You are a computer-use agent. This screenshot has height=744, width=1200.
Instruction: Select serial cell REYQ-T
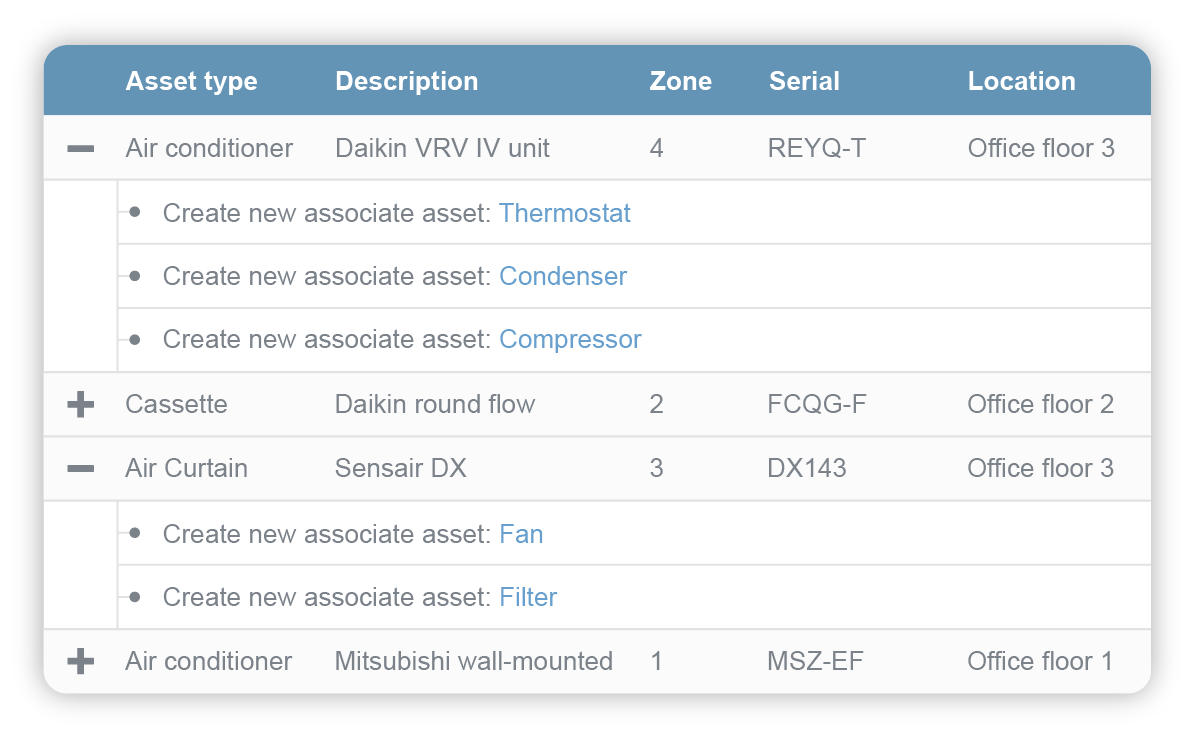tap(817, 149)
